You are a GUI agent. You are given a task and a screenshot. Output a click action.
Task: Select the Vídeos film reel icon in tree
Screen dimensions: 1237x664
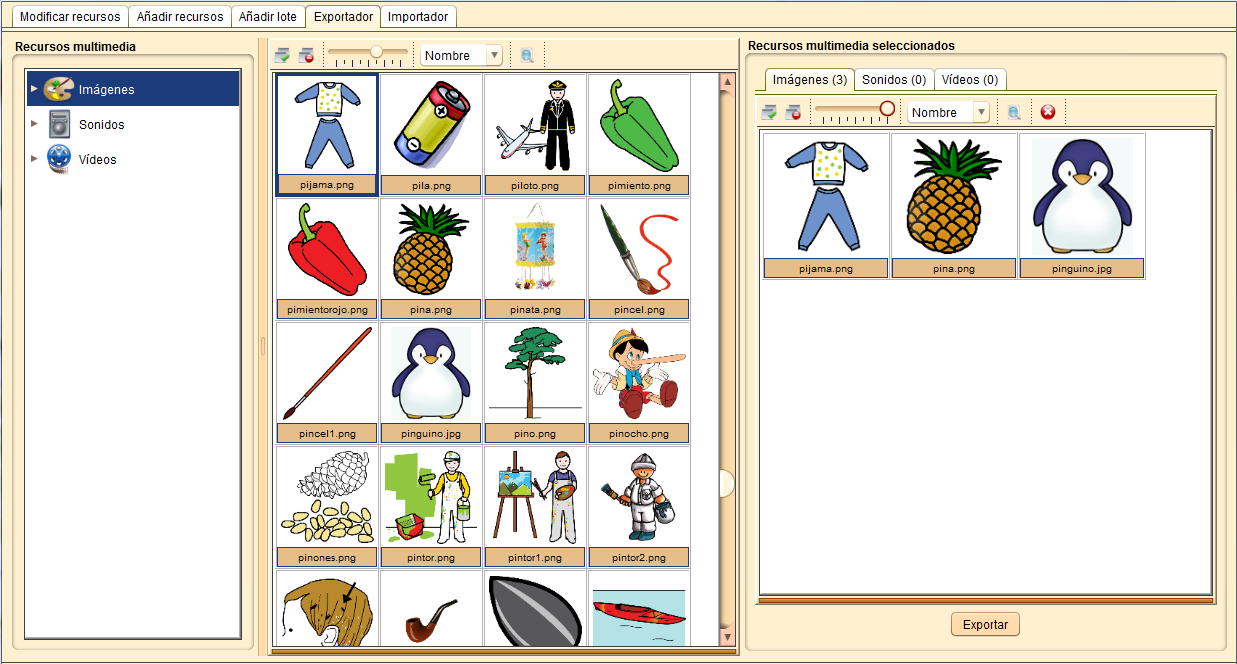pyautogui.click(x=59, y=159)
